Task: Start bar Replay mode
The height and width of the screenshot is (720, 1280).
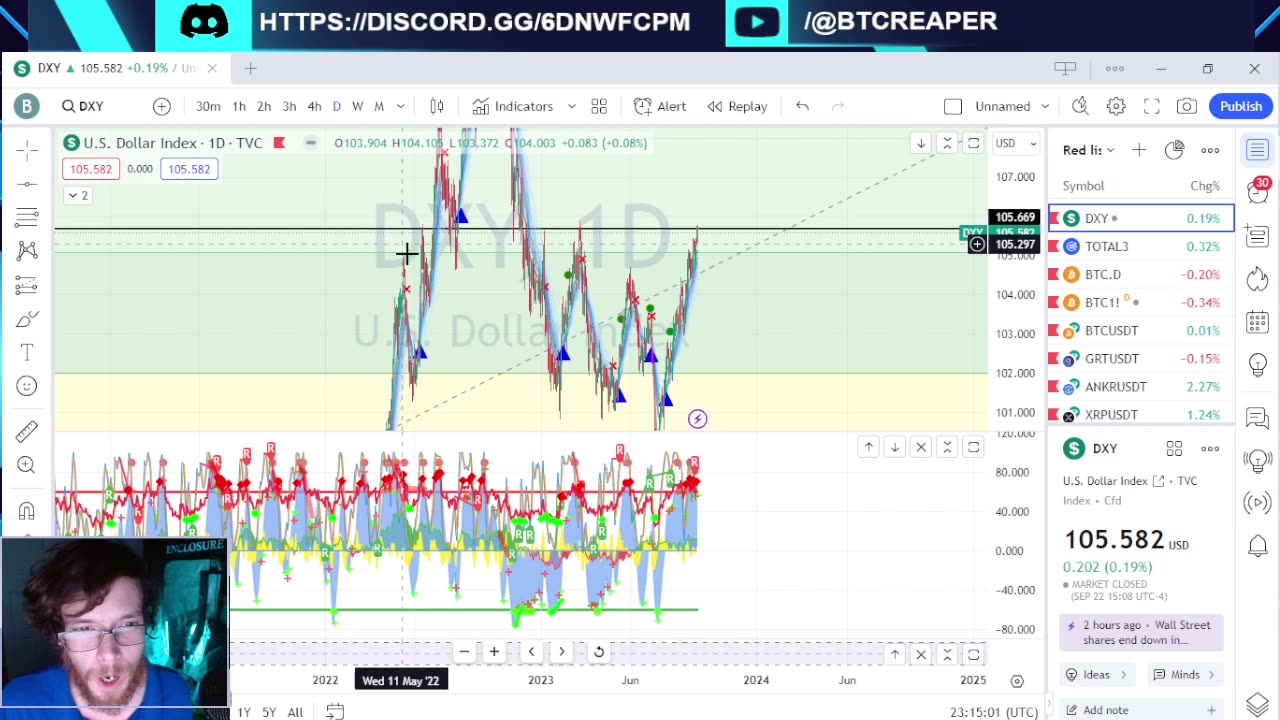Action: [737, 106]
